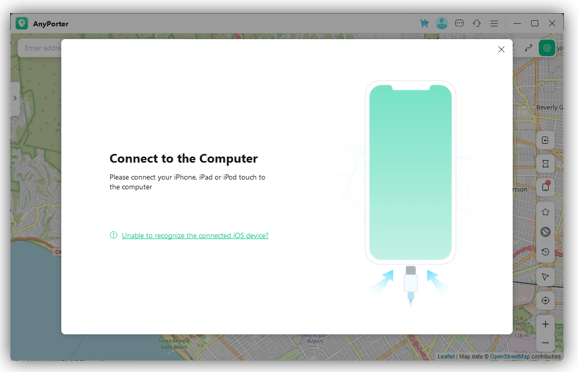
Task: Zoom out the map with minus button
Action: pyautogui.click(x=546, y=343)
